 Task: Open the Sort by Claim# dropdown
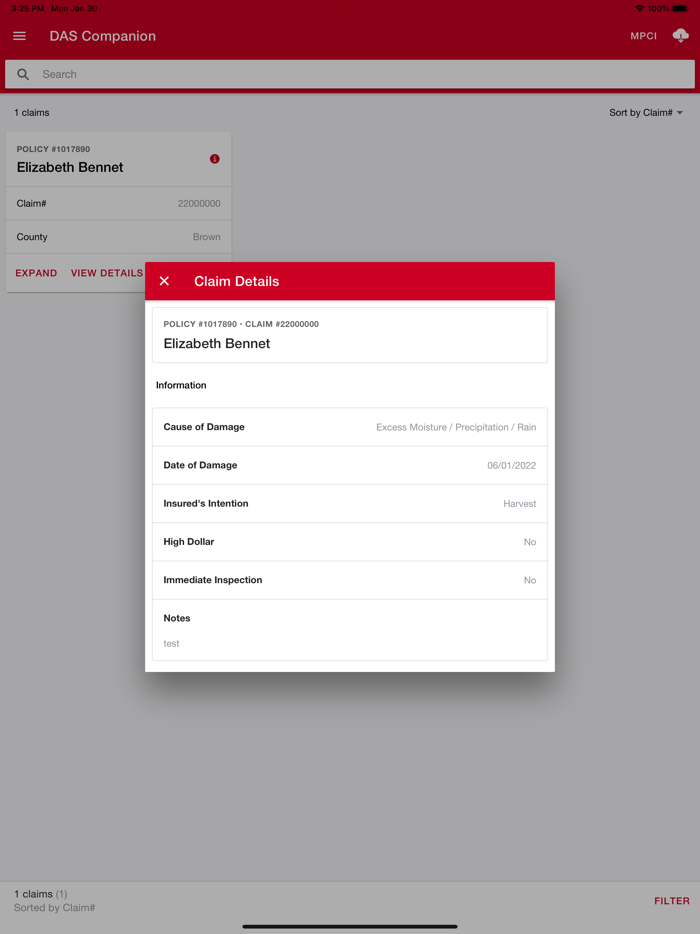tap(646, 113)
